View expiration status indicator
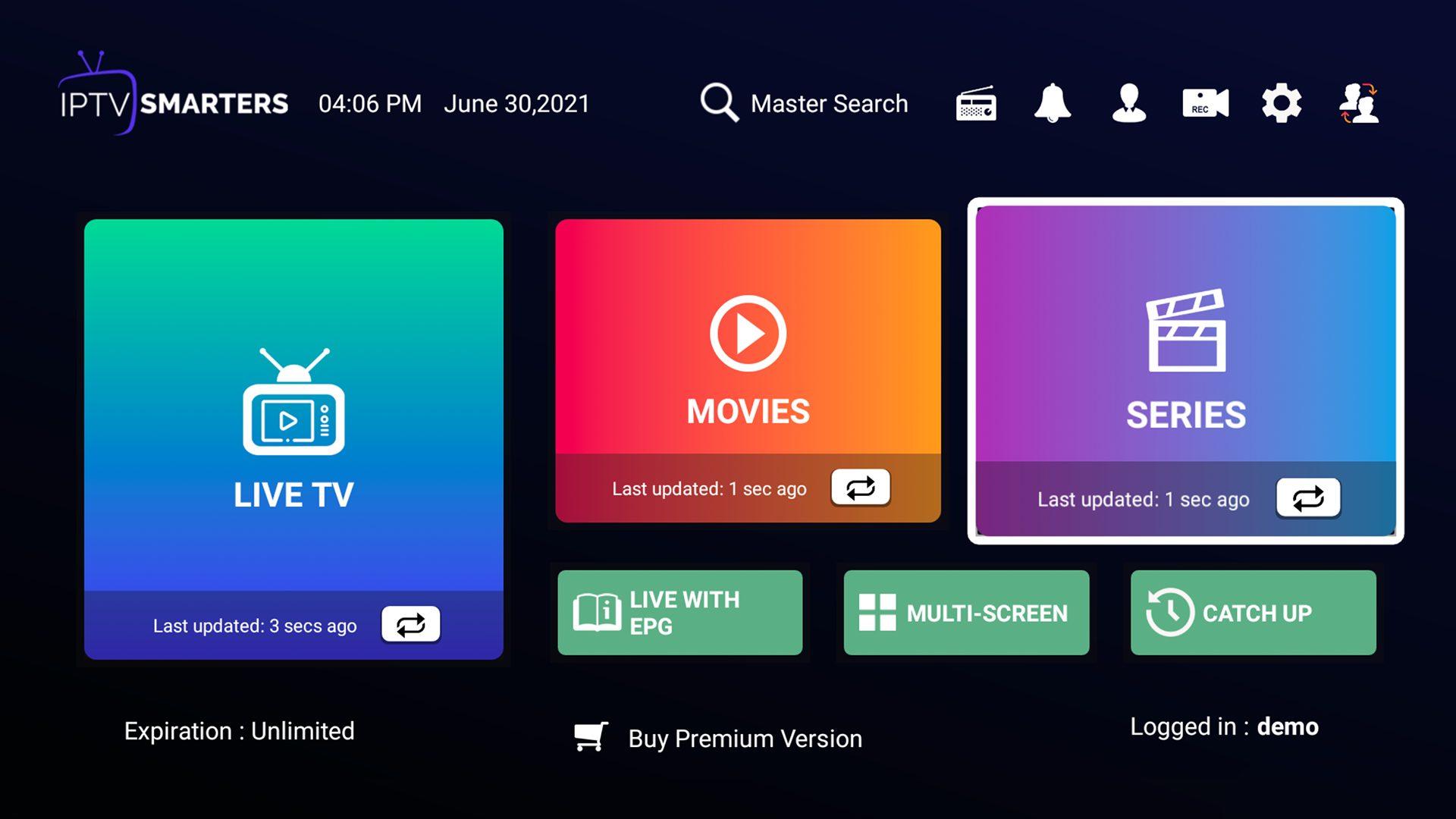The height and width of the screenshot is (819, 1456). click(238, 730)
